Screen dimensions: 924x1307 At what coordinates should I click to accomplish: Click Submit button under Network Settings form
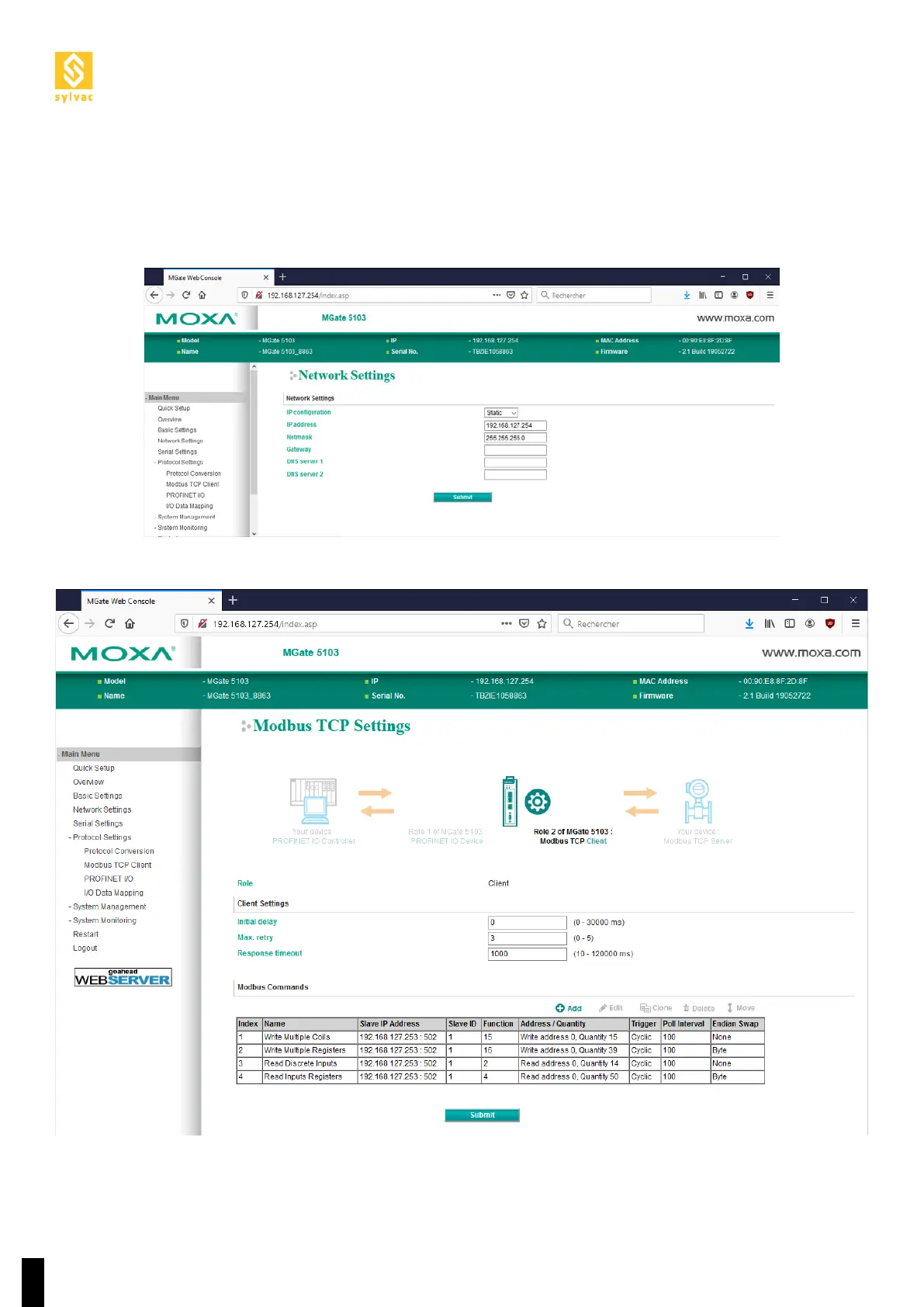point(462,497)
